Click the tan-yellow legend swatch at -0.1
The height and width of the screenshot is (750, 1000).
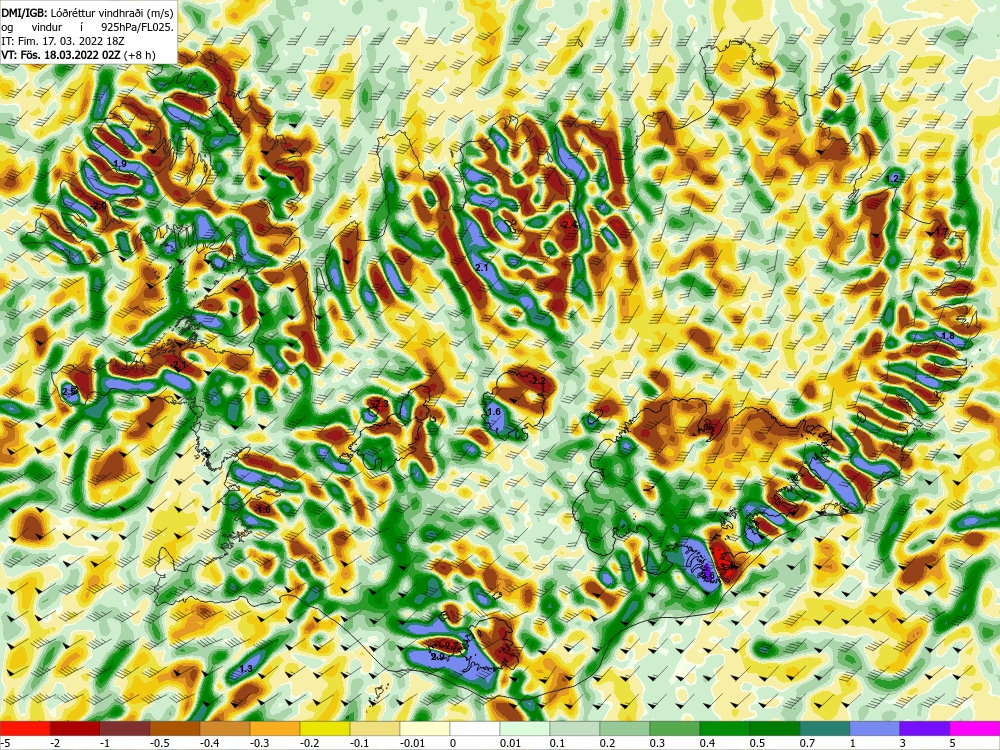(375, 728)
